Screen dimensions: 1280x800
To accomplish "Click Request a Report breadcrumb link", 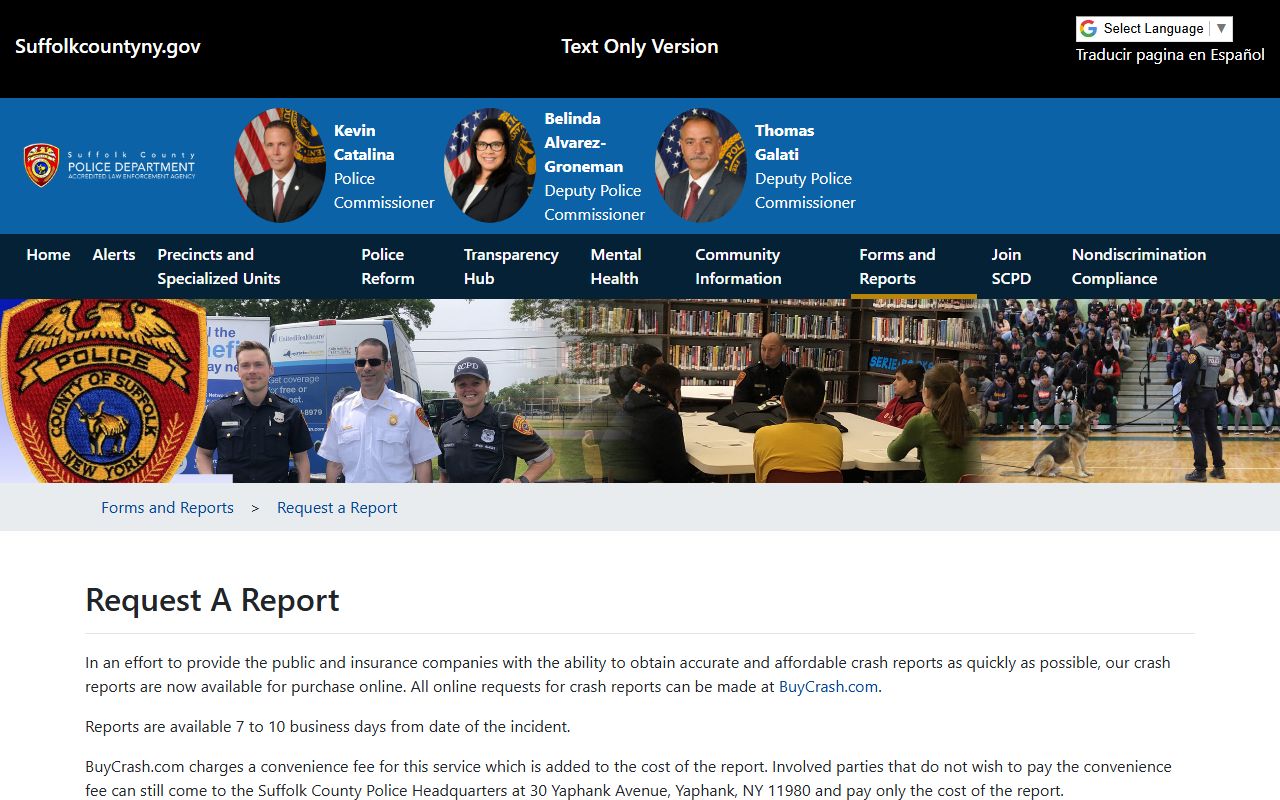I will [337, 508].
